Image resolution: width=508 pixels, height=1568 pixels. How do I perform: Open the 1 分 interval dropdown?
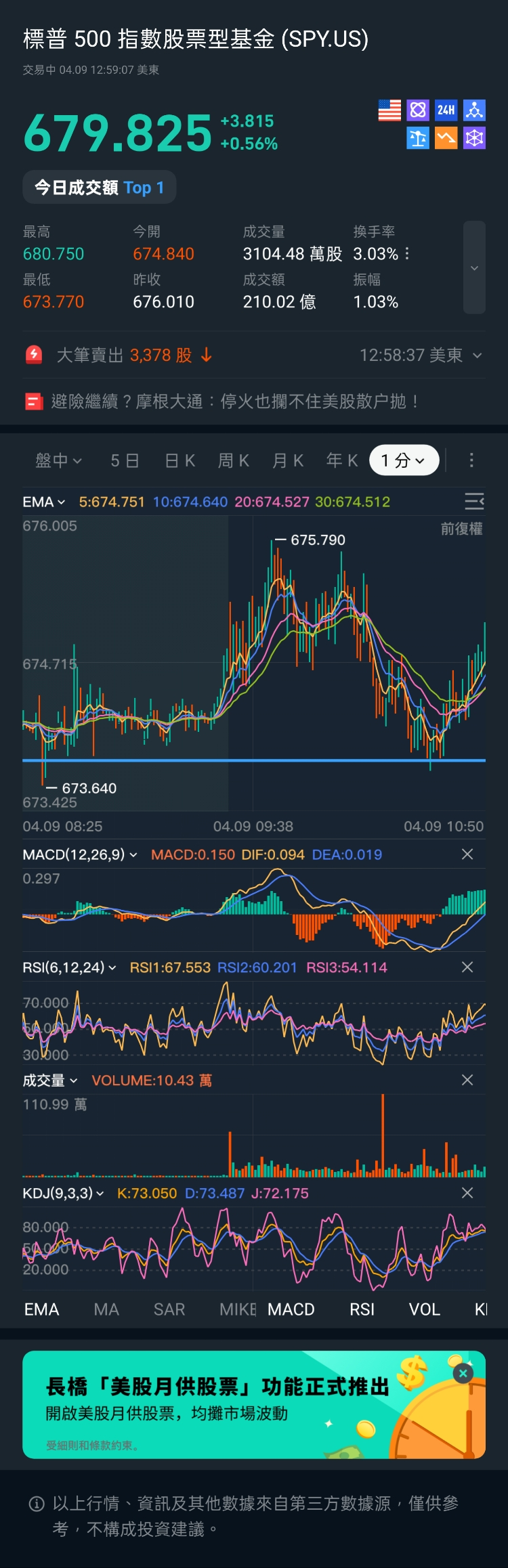404,460
